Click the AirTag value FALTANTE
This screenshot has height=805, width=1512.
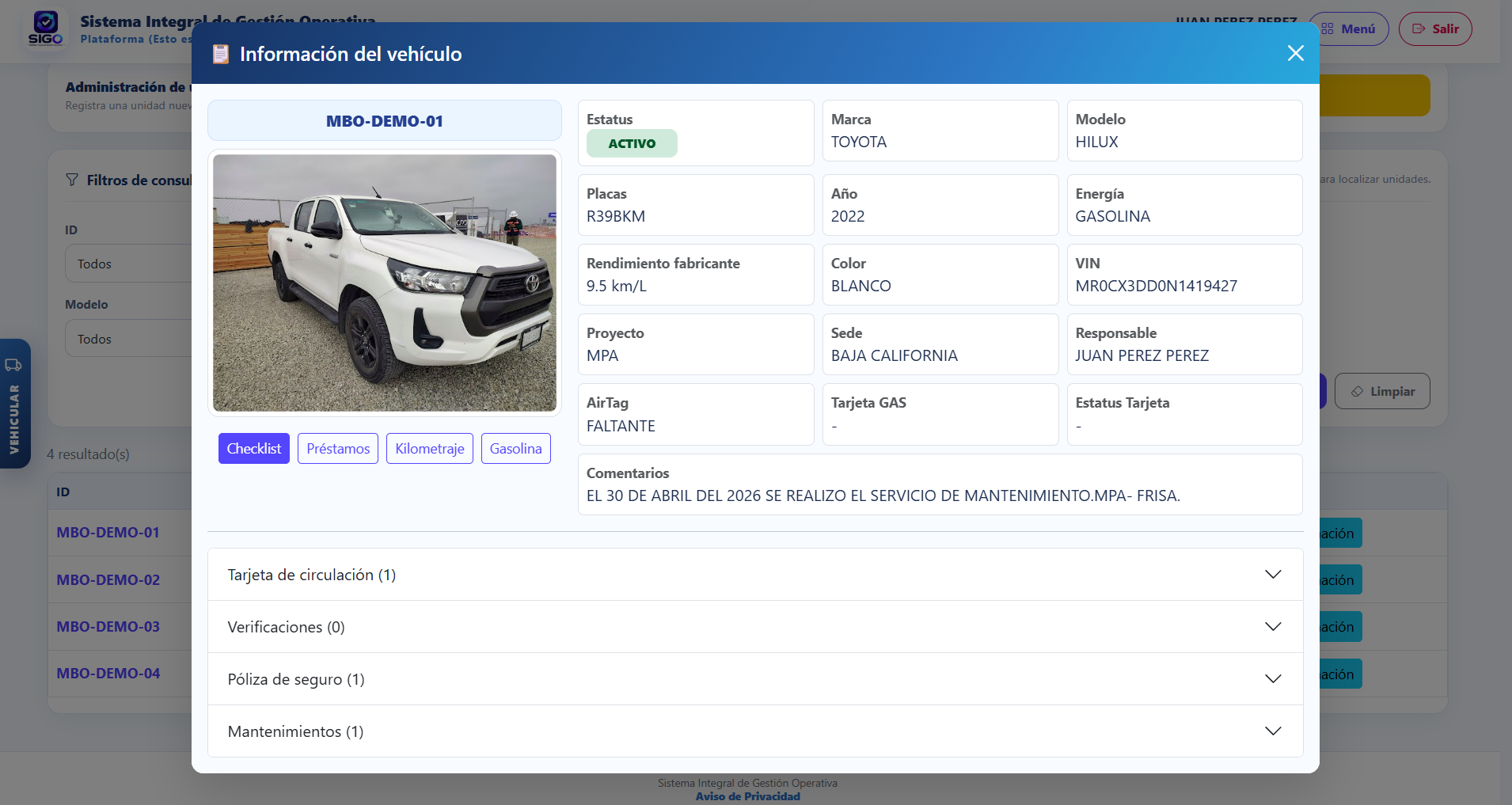(621, 426)
